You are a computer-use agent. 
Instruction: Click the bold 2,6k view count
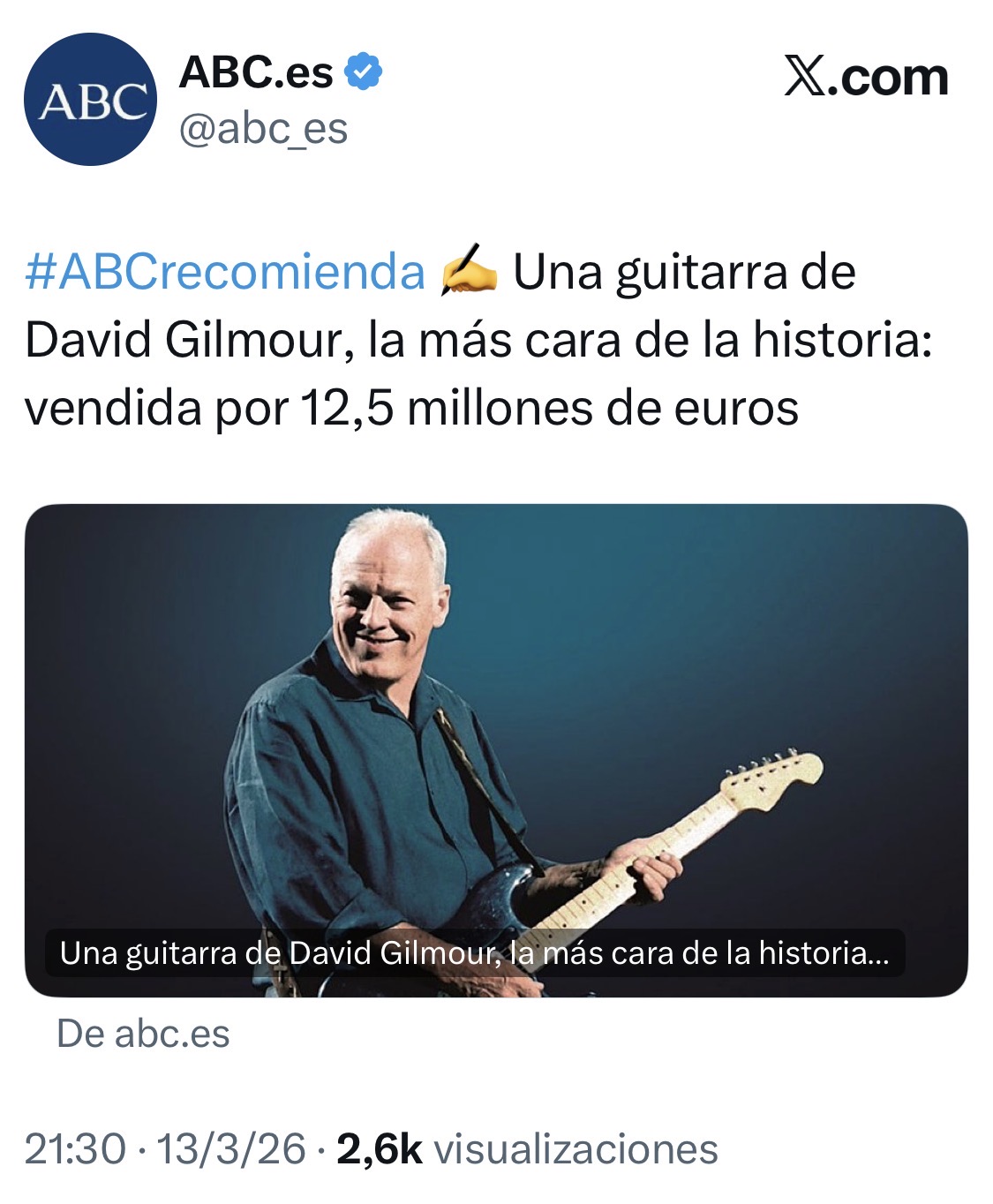coord(380,1149)
